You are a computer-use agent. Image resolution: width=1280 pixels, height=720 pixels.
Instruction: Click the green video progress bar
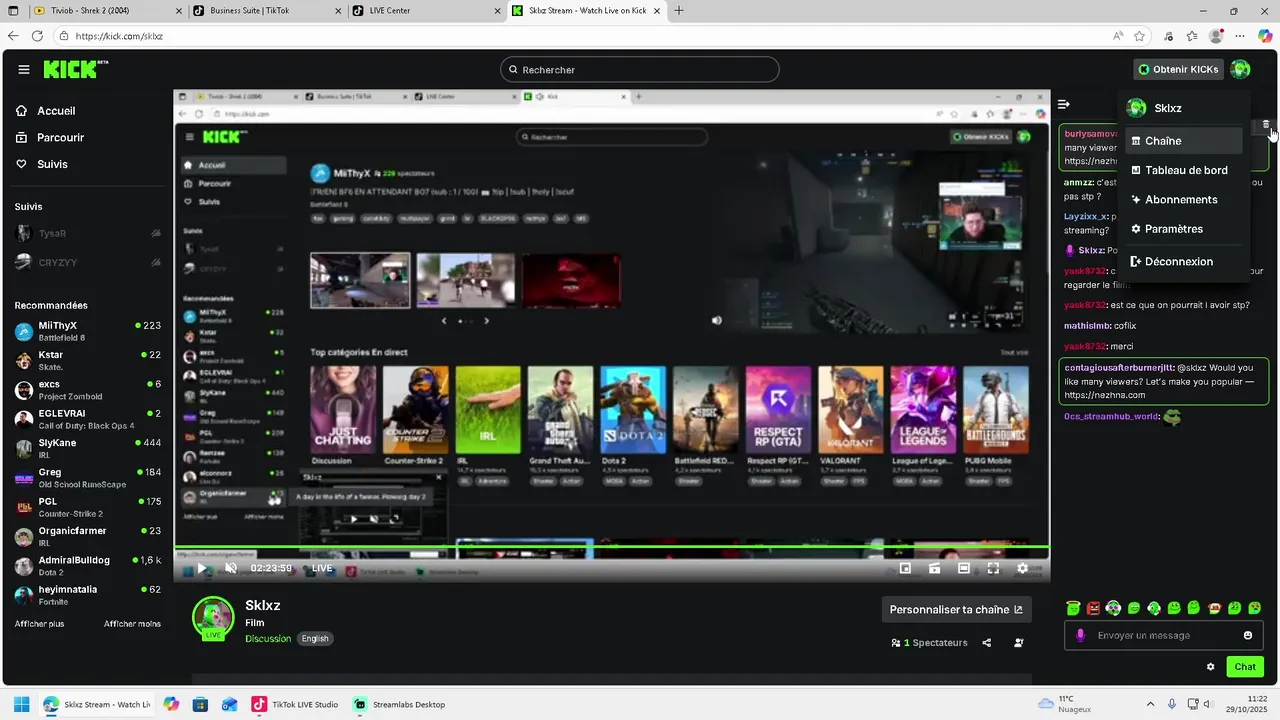(x=611, y=549)
